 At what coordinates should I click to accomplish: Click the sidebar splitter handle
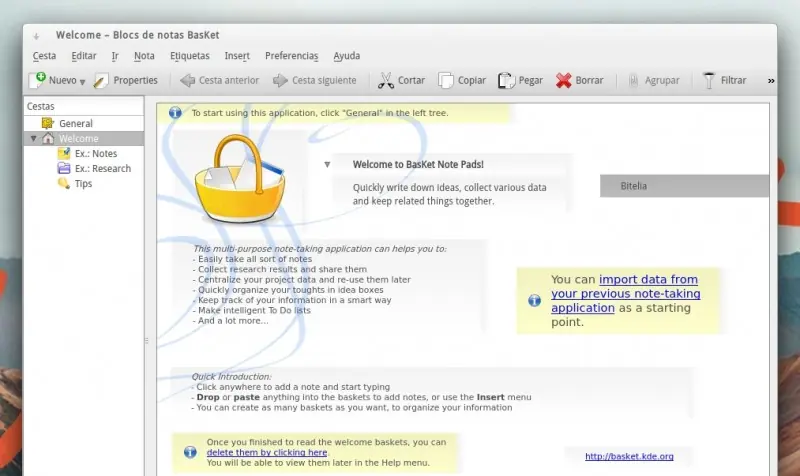tap(146, 340)
